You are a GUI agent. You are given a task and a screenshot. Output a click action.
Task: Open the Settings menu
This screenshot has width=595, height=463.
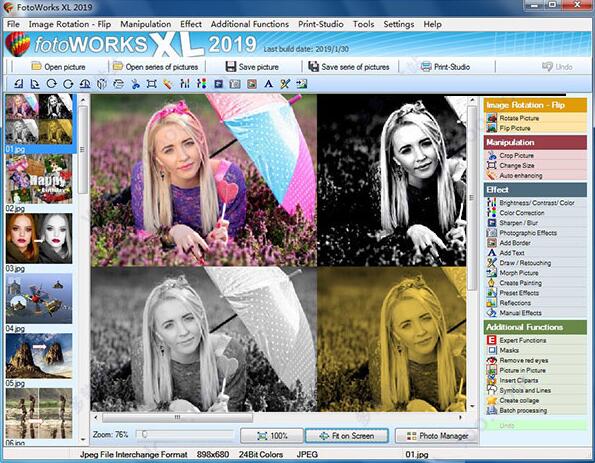coord(399,24)
